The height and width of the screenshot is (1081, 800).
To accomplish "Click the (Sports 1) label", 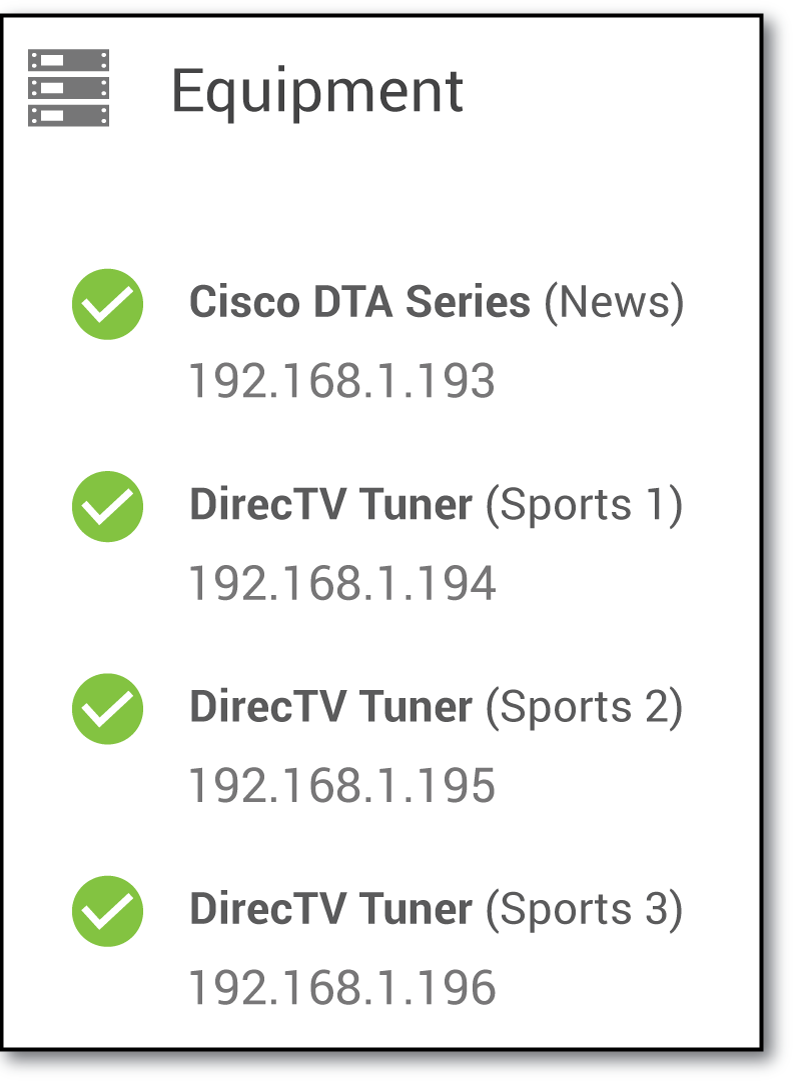I will pos(584,505).
